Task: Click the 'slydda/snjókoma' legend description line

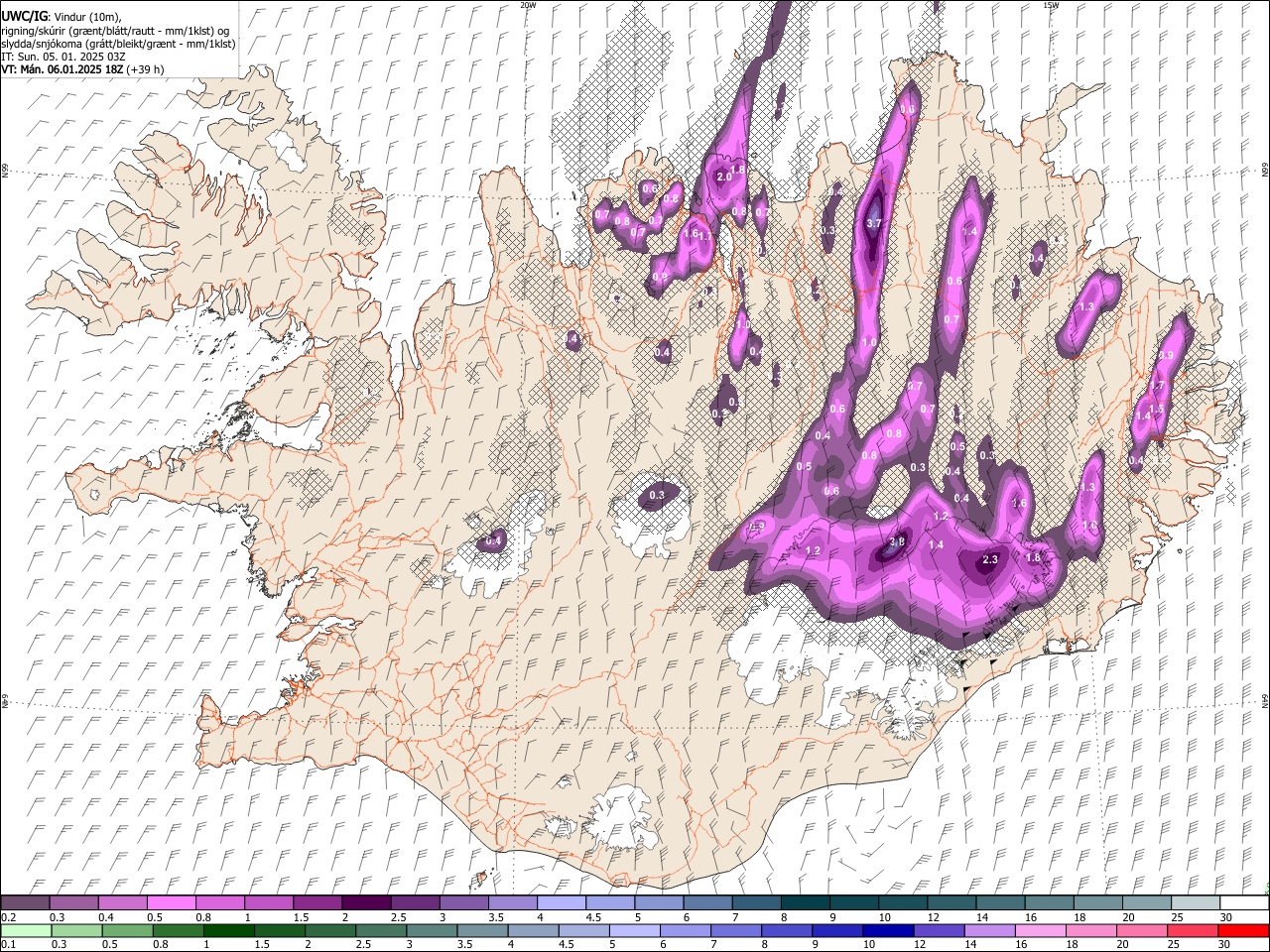Action: pos(118,44)
